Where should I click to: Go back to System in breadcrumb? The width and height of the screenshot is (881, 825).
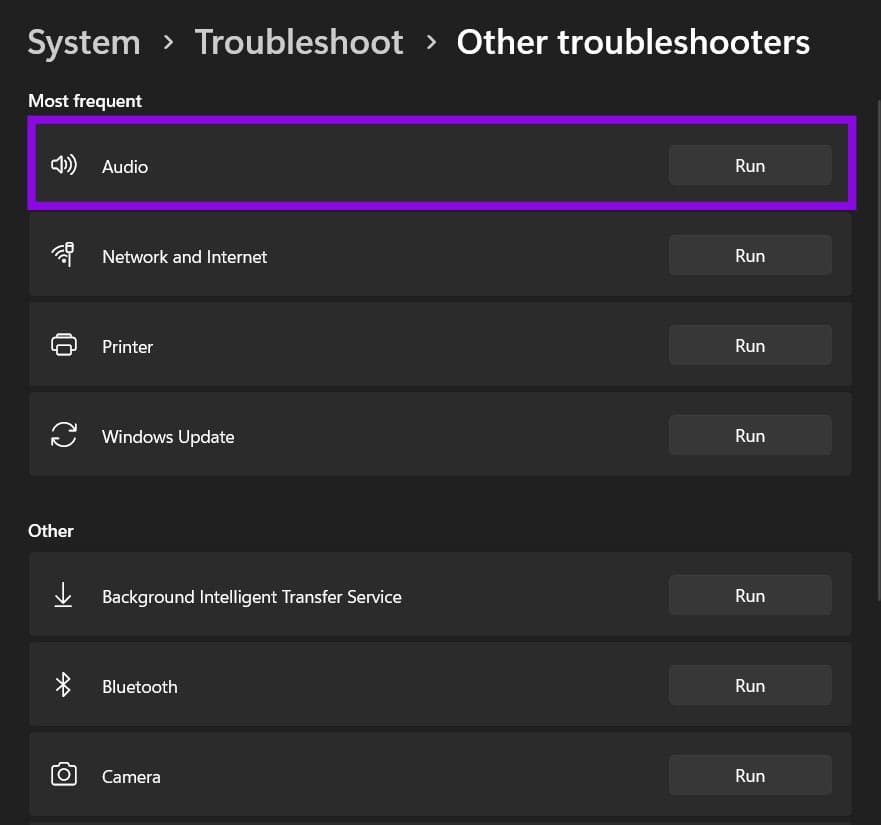84,43
